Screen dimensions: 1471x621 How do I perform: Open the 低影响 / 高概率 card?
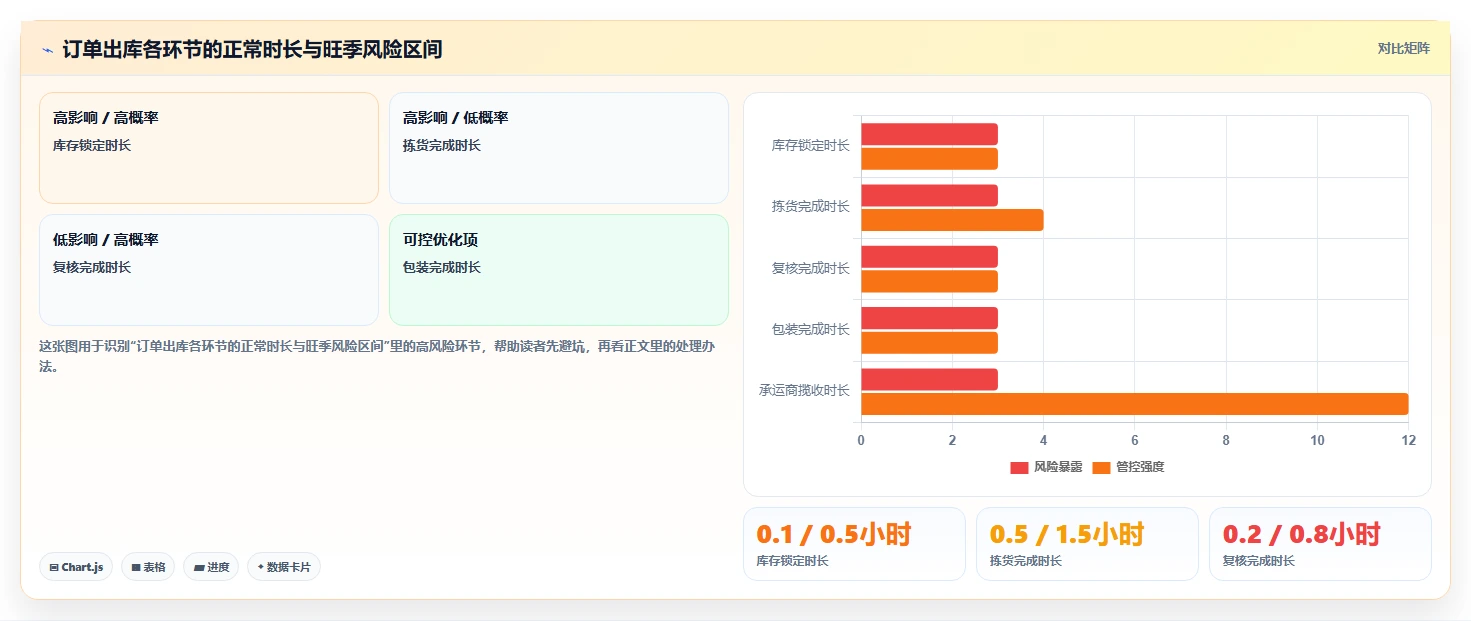coord(209,270)
